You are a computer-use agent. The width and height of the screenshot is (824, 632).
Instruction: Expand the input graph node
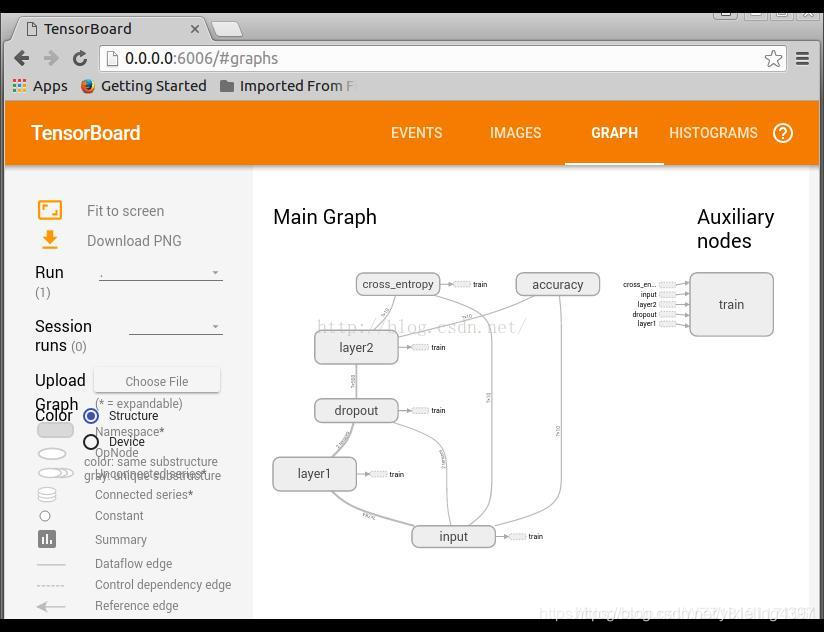pos(454,536)
